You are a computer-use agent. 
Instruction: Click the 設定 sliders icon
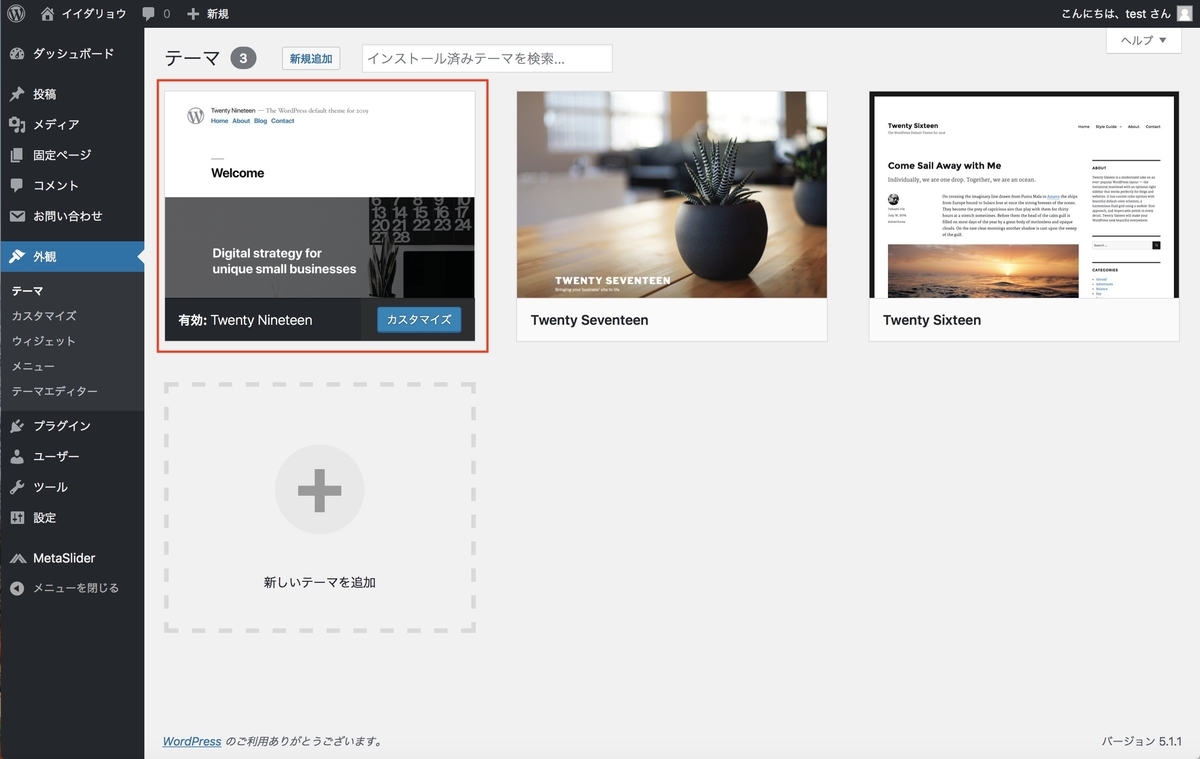pos(17,518)
